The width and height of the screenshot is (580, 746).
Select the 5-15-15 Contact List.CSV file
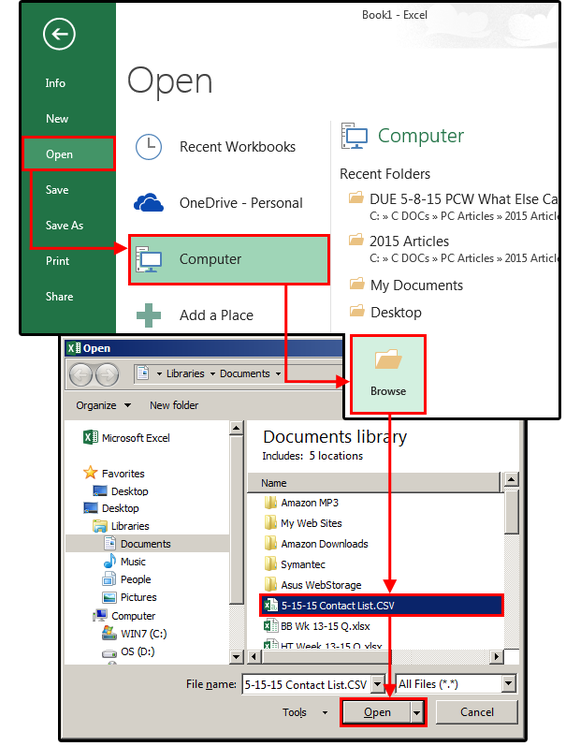[x=381, y=605]
